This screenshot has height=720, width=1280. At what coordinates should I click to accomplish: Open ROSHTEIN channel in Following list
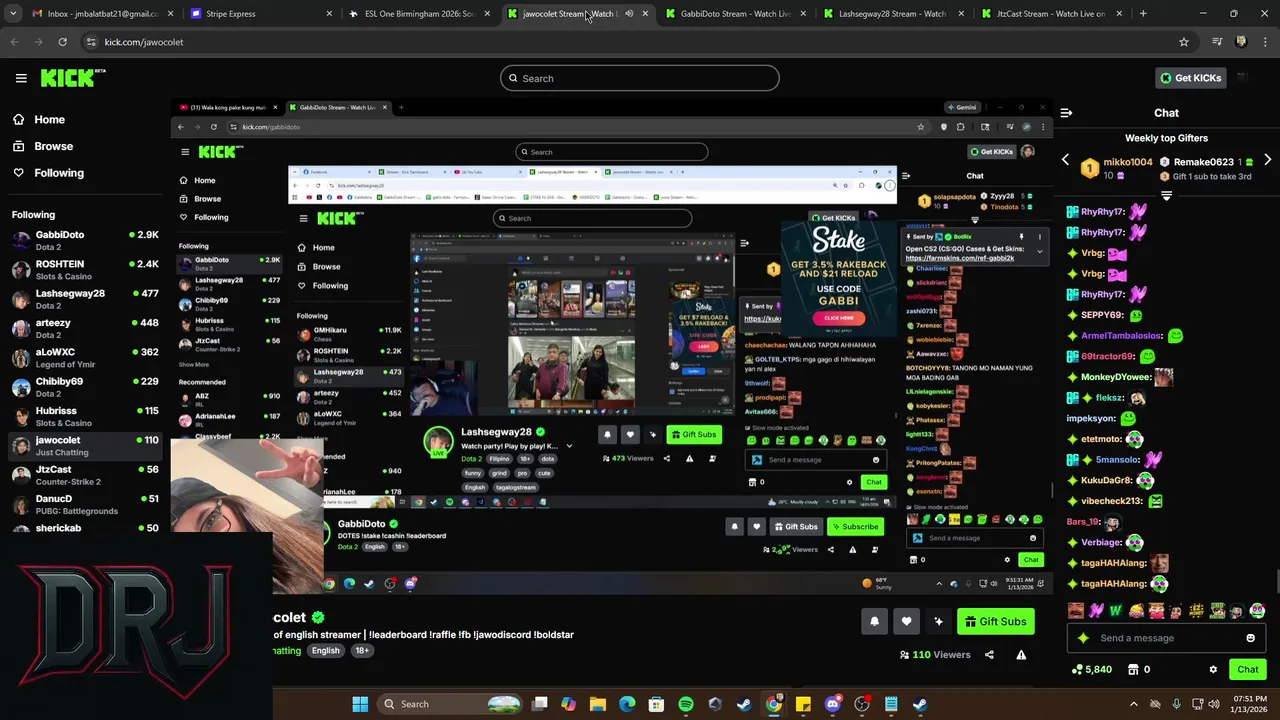click(x=85, y=270)
